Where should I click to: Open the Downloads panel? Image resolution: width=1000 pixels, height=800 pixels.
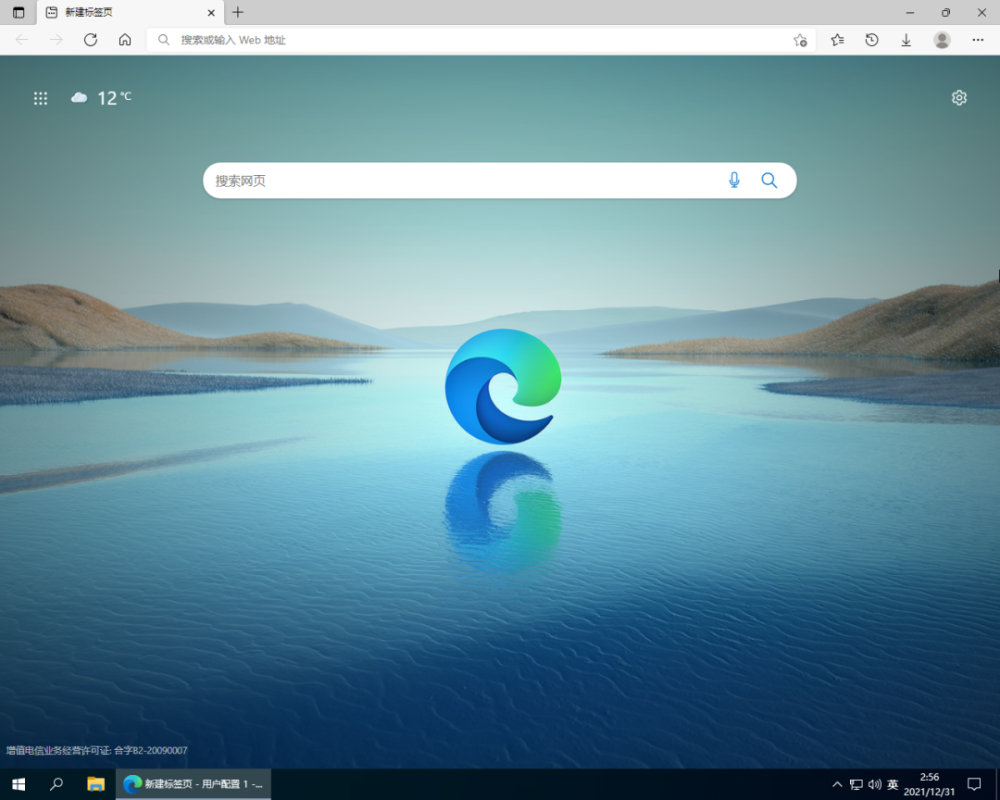[906, 40]
